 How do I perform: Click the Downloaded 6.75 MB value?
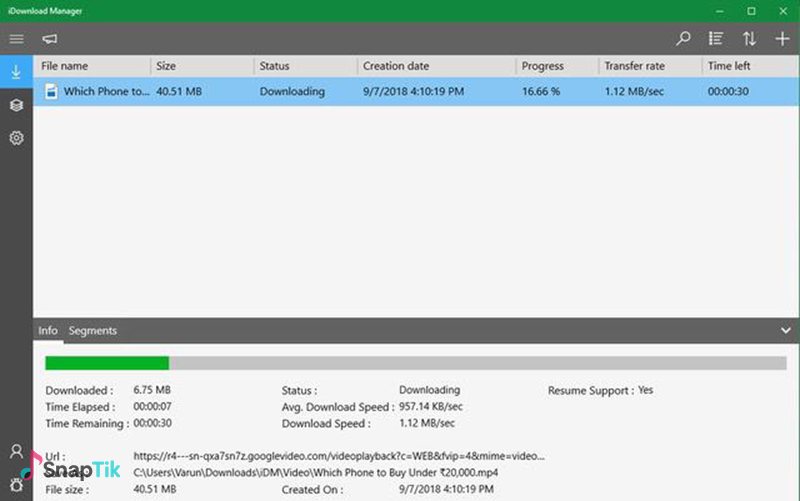(x=152, y=390)
